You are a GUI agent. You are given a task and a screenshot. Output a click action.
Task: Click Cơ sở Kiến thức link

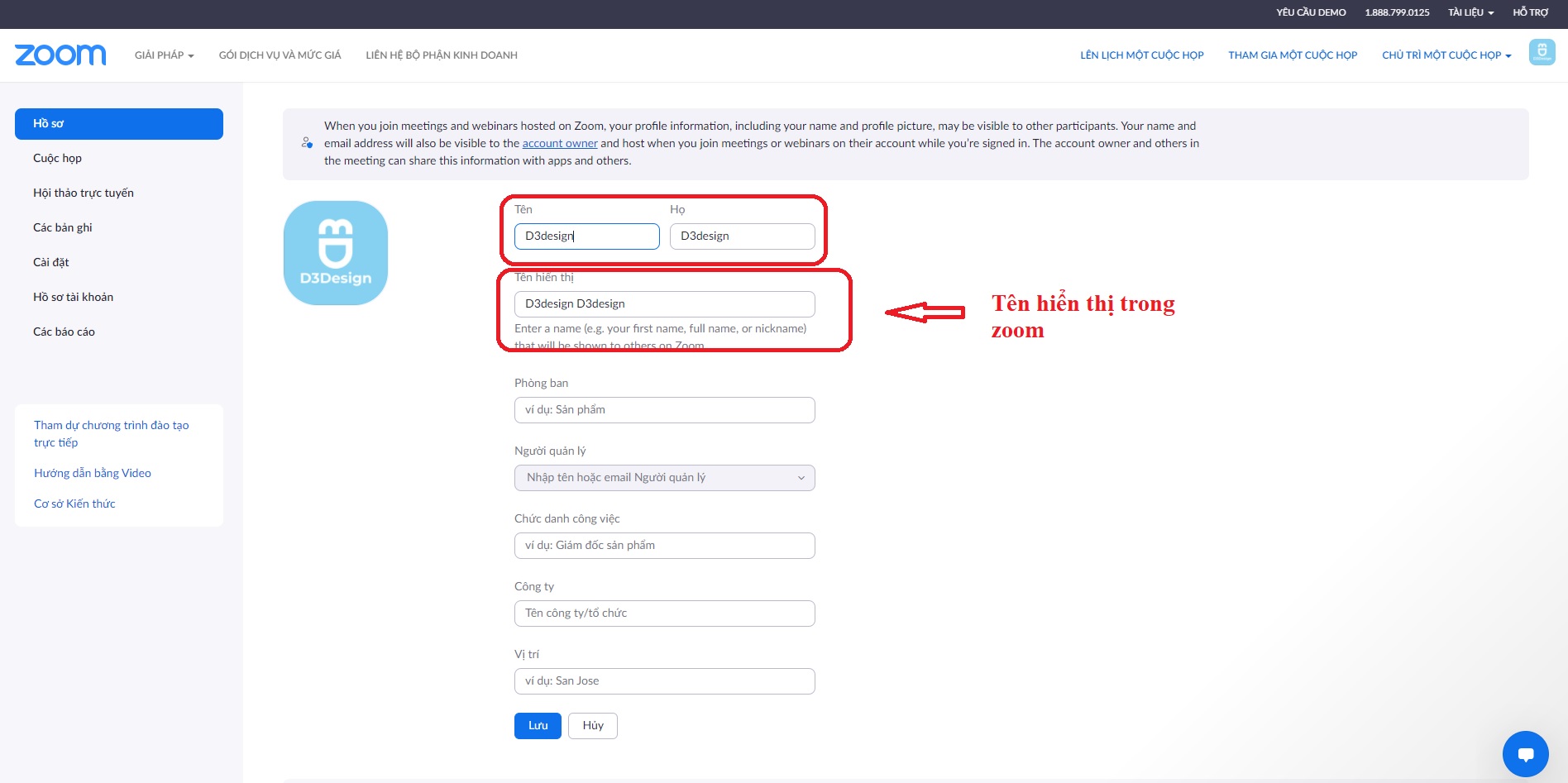click(x=74, y=504)
